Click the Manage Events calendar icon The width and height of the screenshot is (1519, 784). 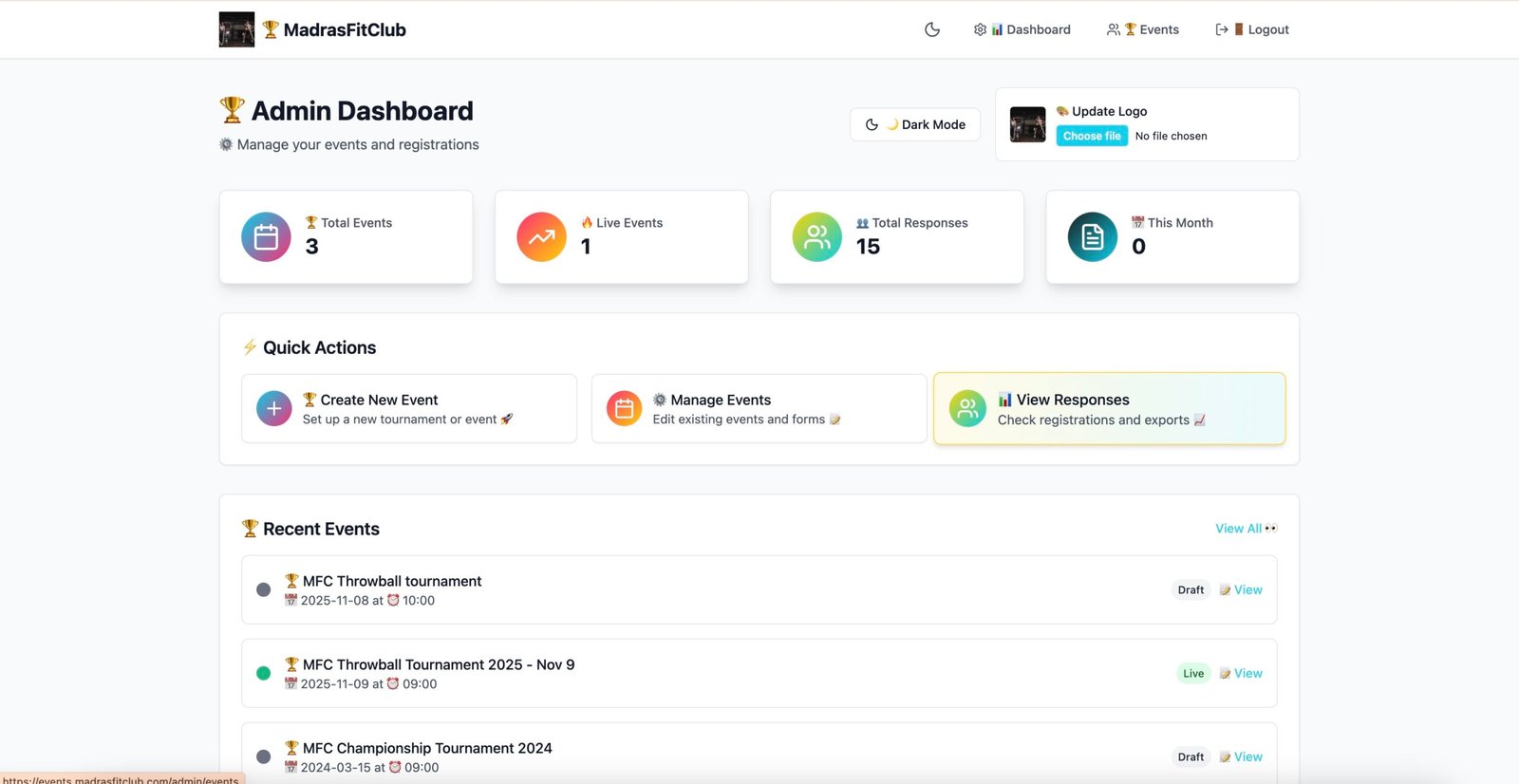click(x=624, y=409)
